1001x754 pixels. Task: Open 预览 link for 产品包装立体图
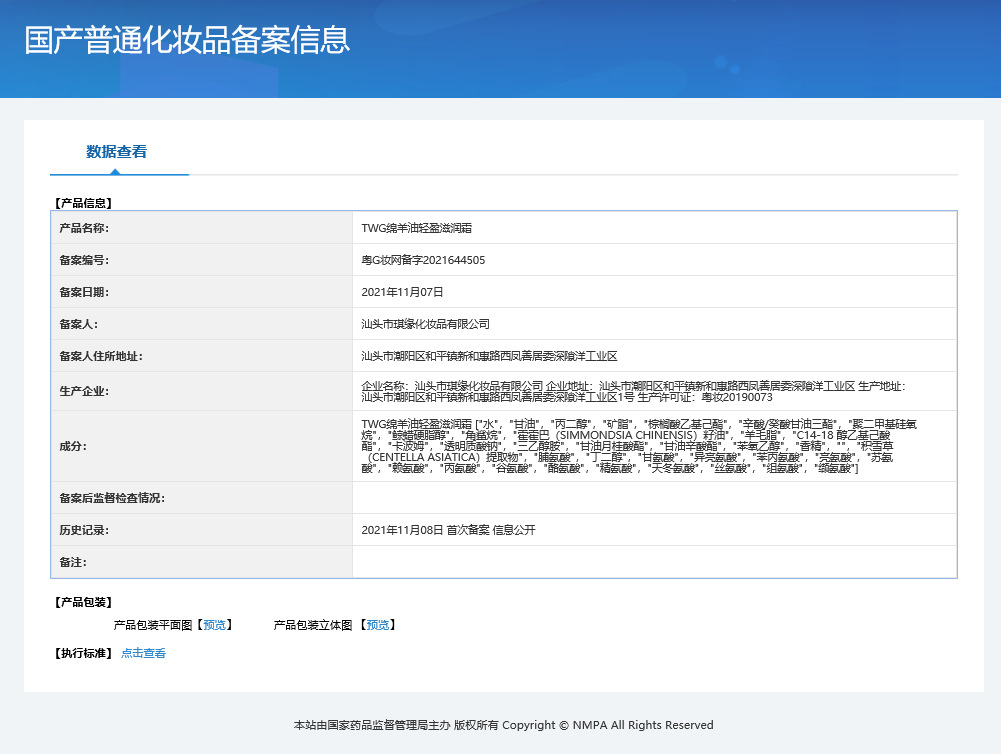[377, 625]
